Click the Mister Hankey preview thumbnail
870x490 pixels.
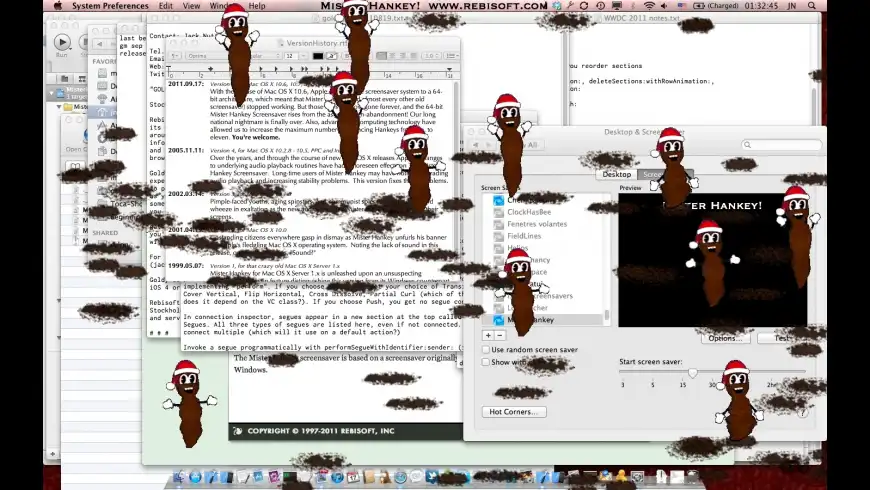tap(713, 260)
